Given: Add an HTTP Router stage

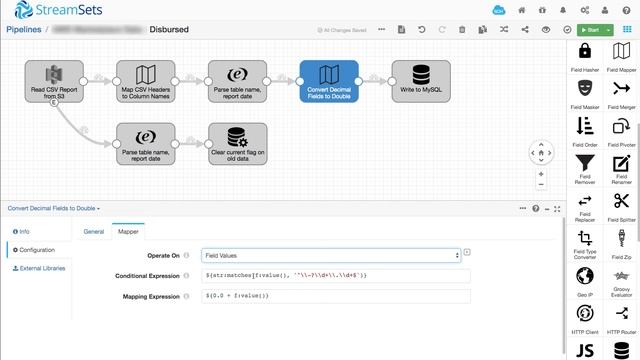Looking at the screenshot, I should [x=621, y=319].
